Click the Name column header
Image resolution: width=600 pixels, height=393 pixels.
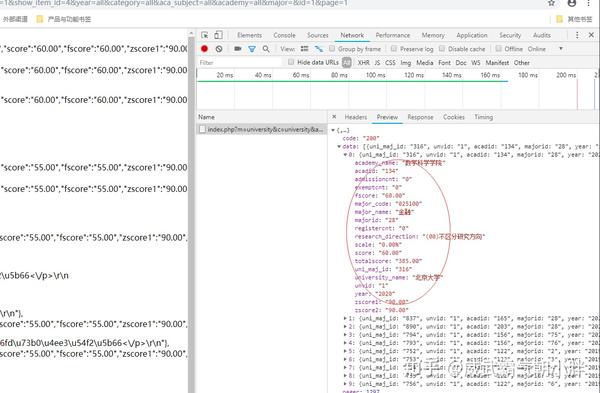click(262, 117)
